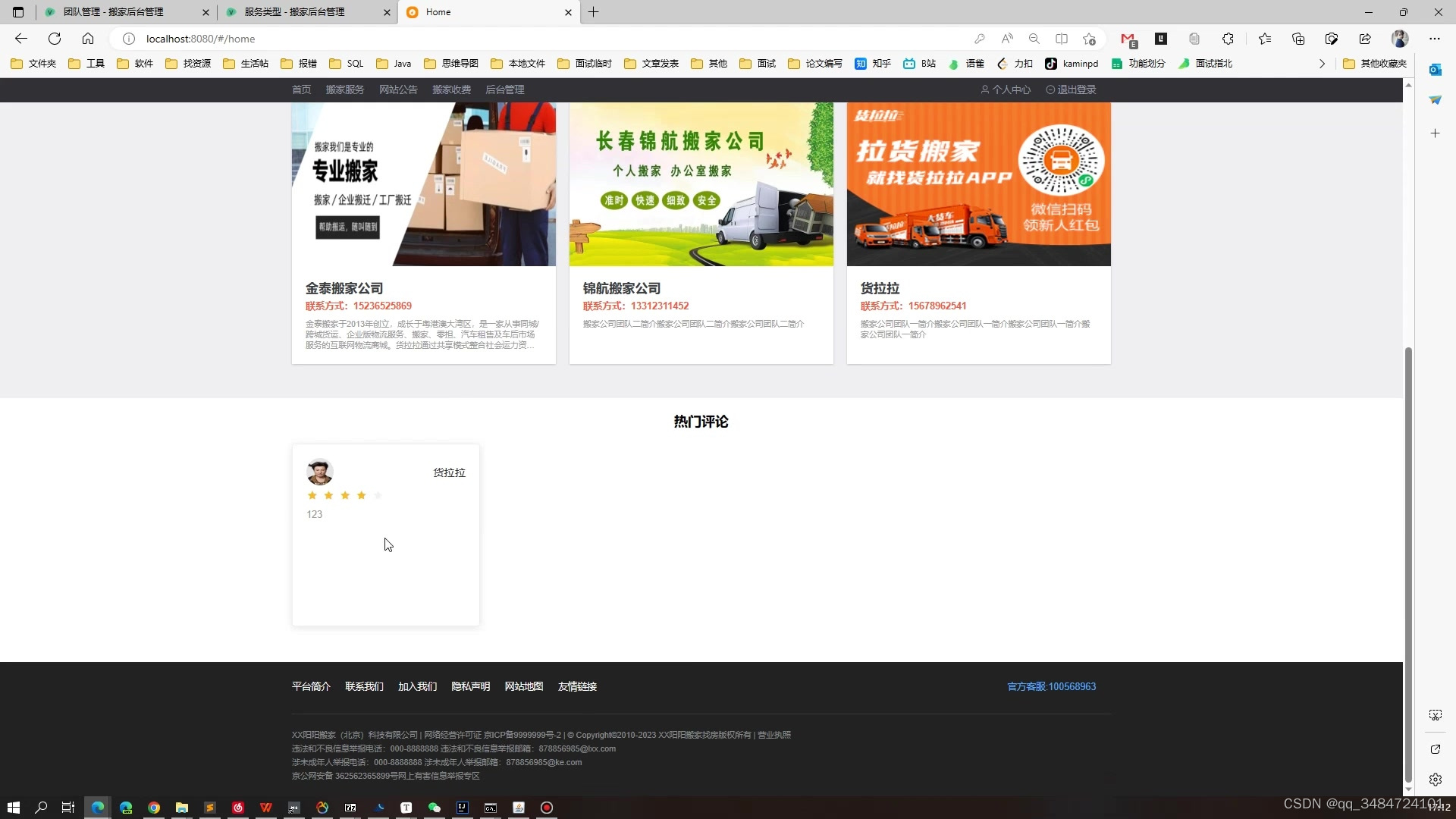Open 平台简介 footer link
Viewport: 1456px width, 819px height.
[x=311, y=686]
